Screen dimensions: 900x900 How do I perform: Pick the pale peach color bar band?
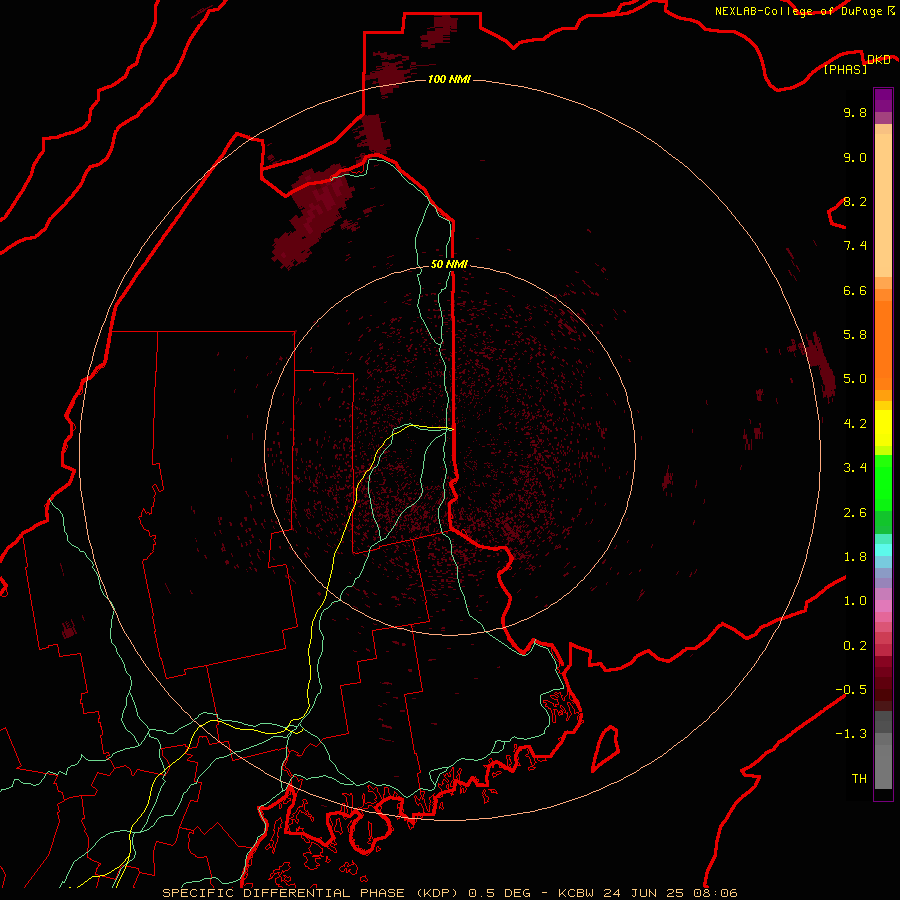tap(883, 205)
